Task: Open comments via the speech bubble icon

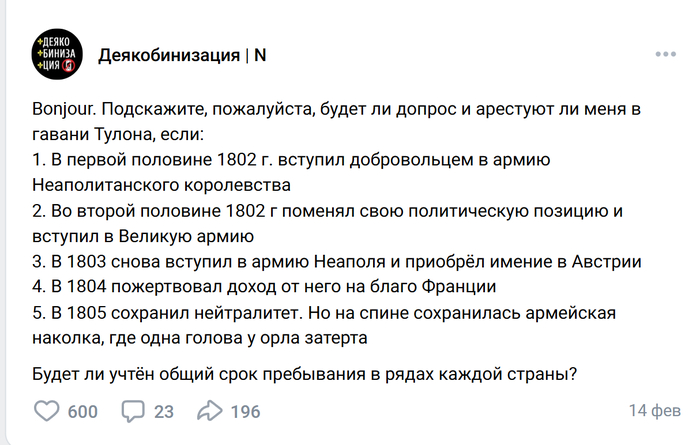Action: coord(133,411)
